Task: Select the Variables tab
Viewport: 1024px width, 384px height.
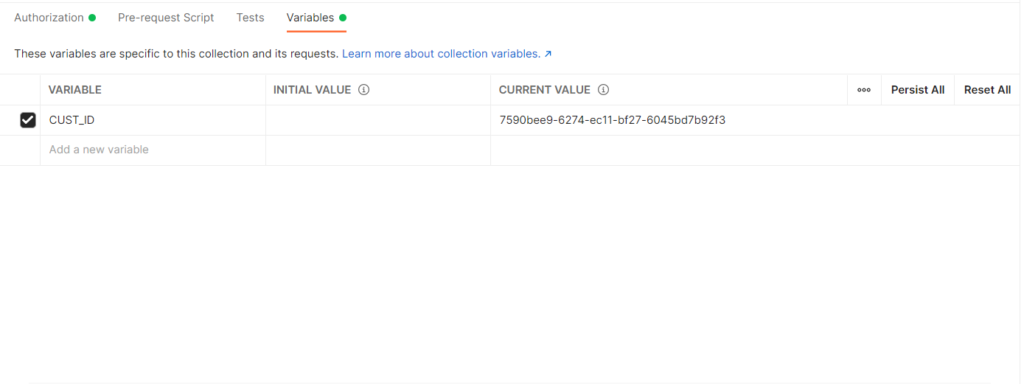Action: 310,18
